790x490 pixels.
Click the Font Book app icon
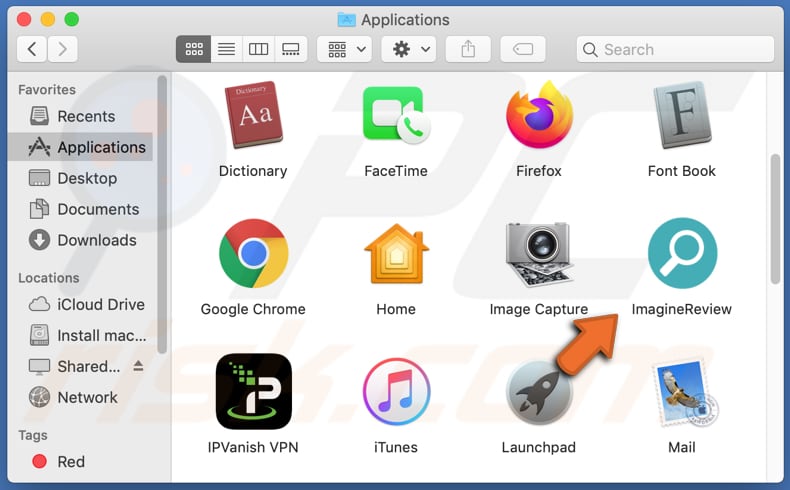point(682,115)
